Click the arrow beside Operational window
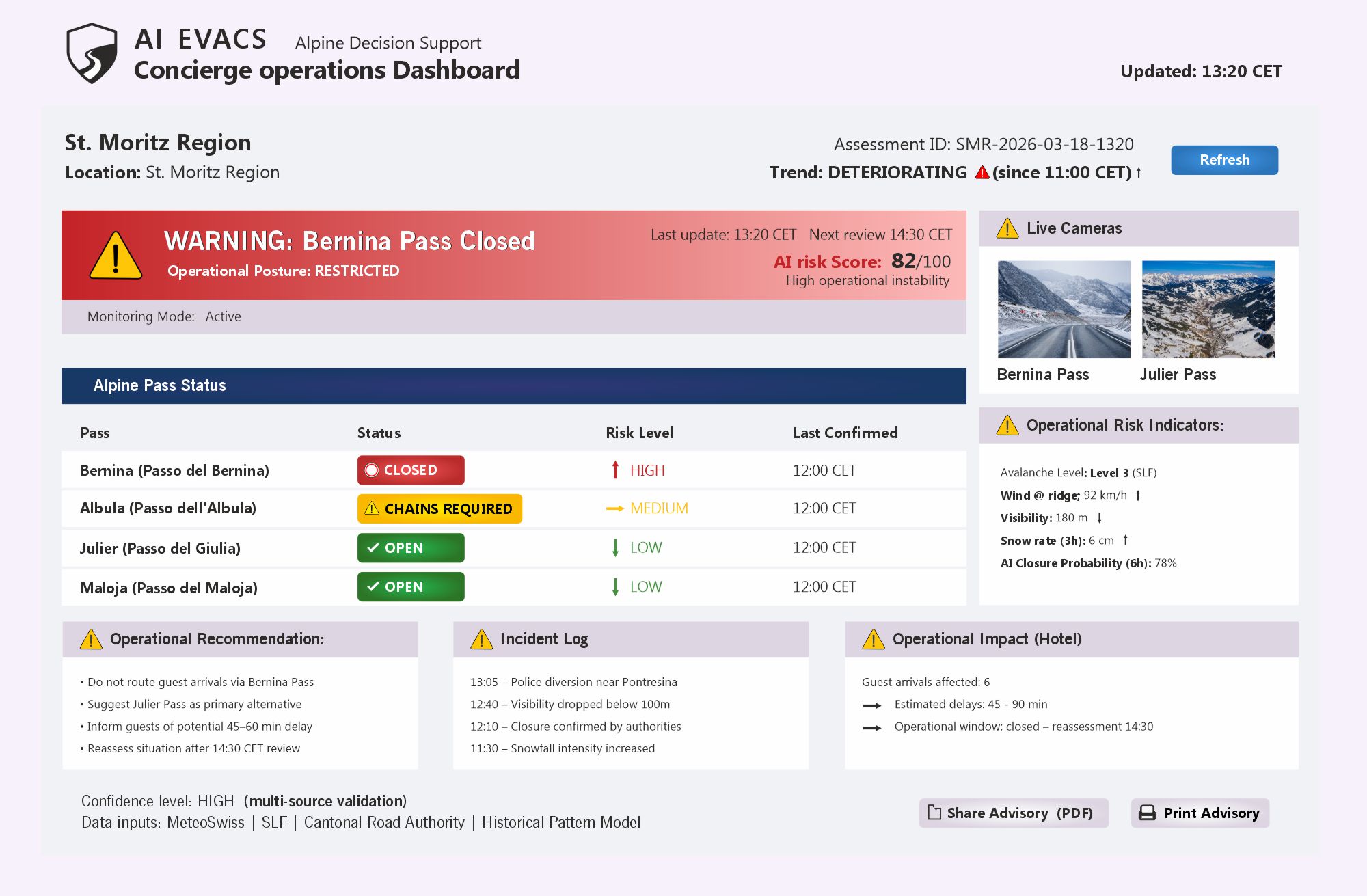Screen dimensions: 1367x896 coord(872,728)
